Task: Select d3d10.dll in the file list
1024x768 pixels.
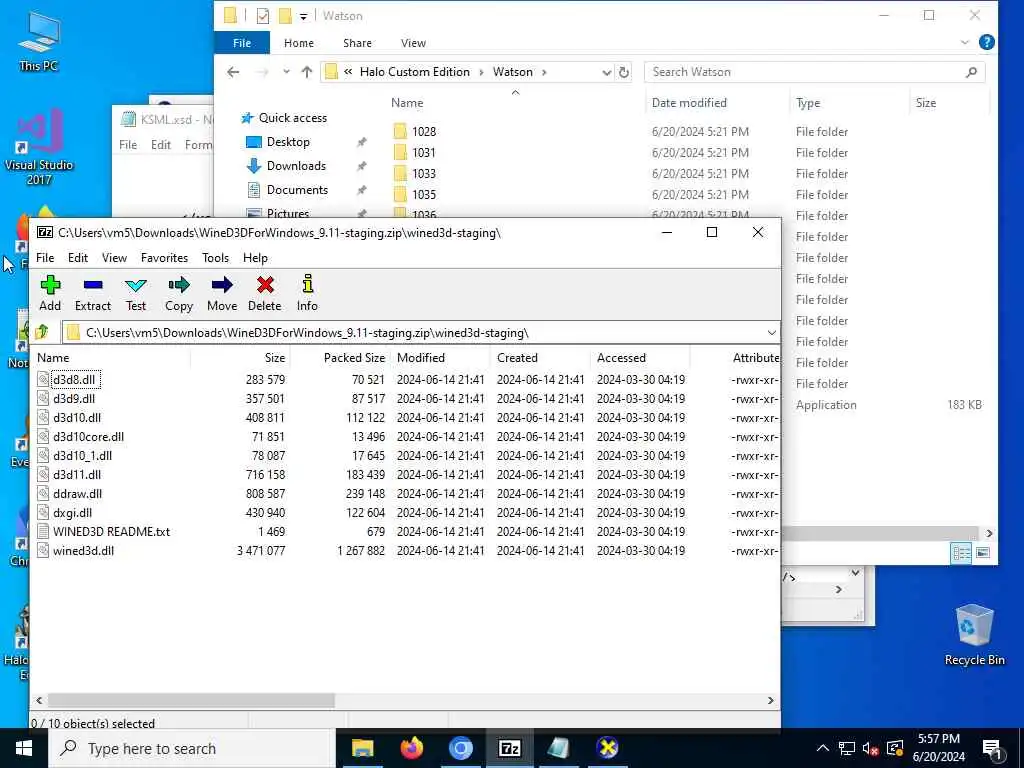Action: click(x=77, y=417)
